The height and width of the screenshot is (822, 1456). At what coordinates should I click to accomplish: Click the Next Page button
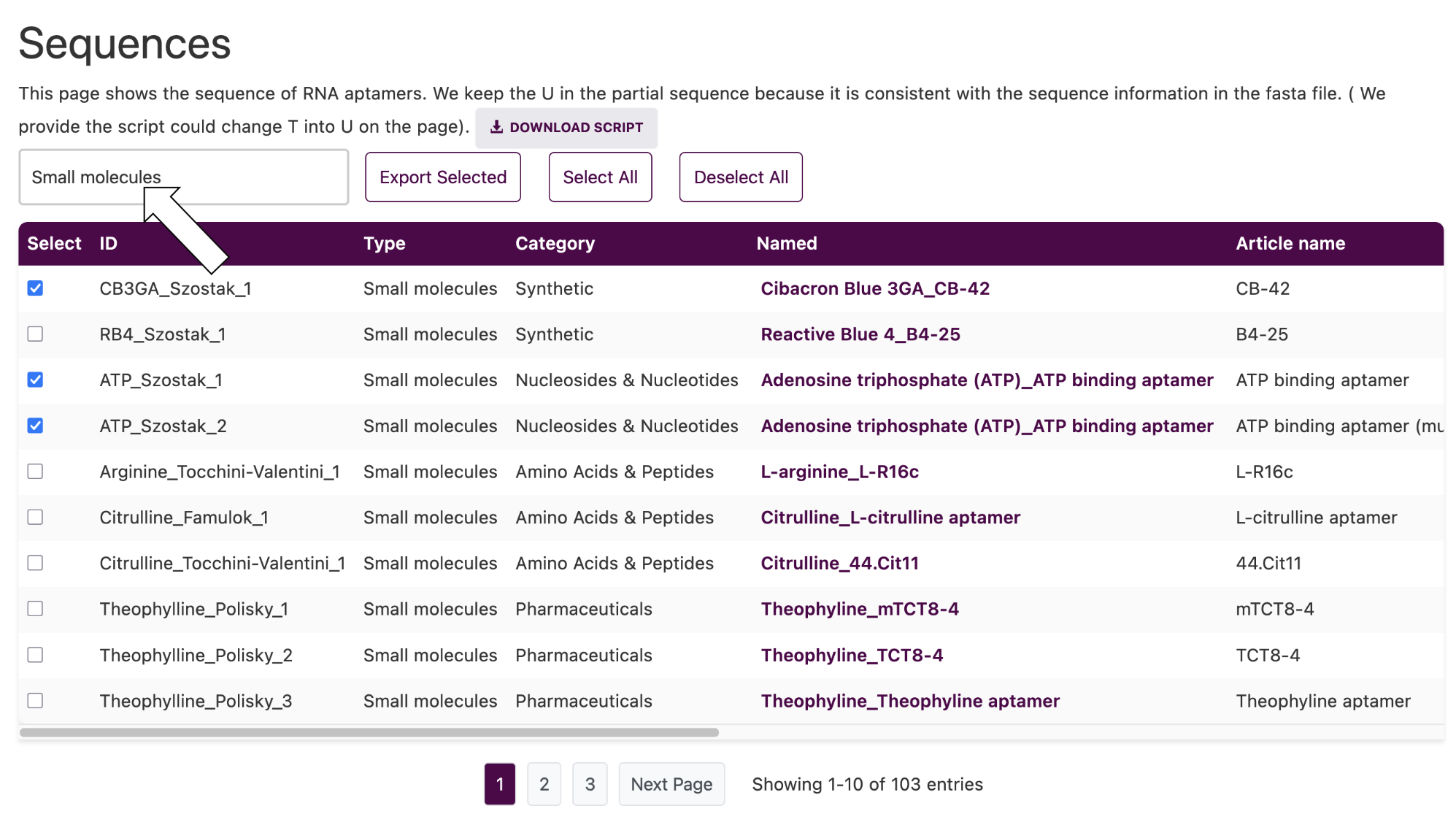(x=671, y=784)
